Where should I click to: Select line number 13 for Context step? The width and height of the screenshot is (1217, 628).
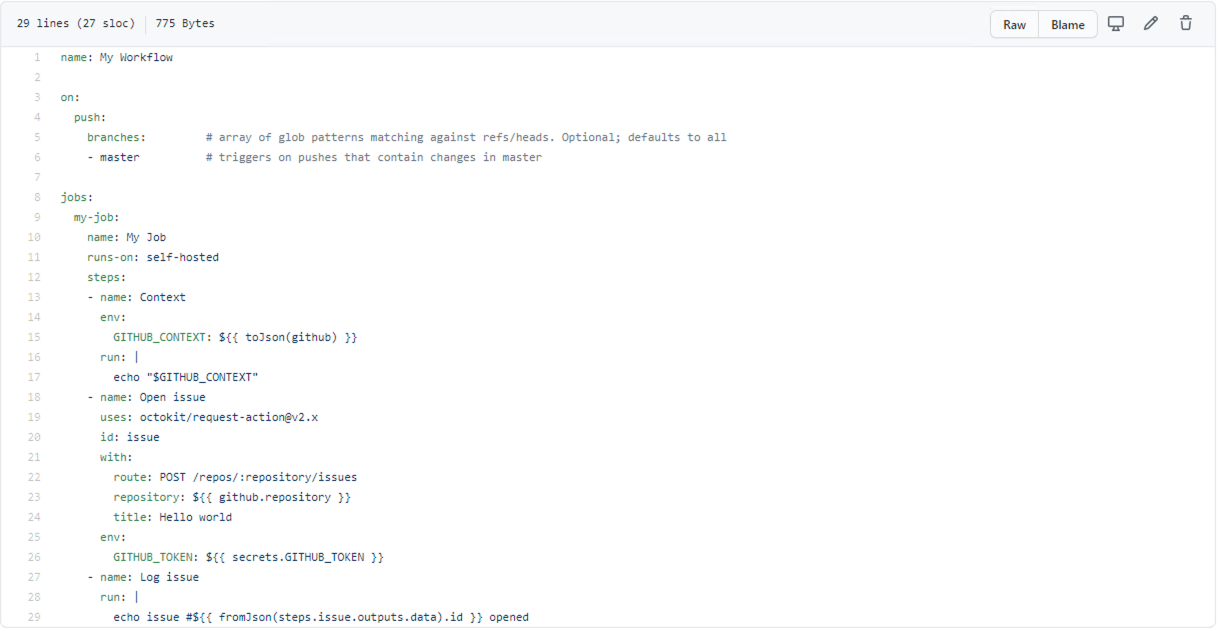[34, 297]
